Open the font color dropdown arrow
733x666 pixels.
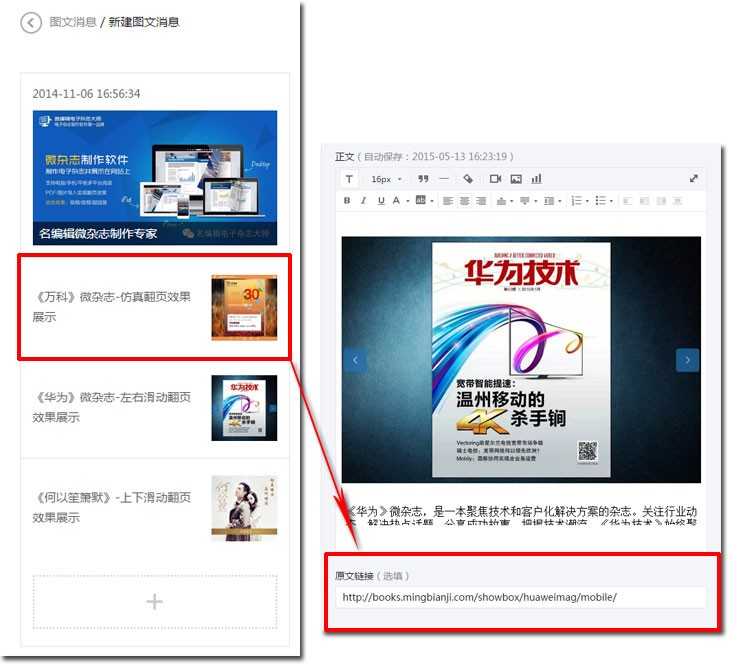pos(408,201)
